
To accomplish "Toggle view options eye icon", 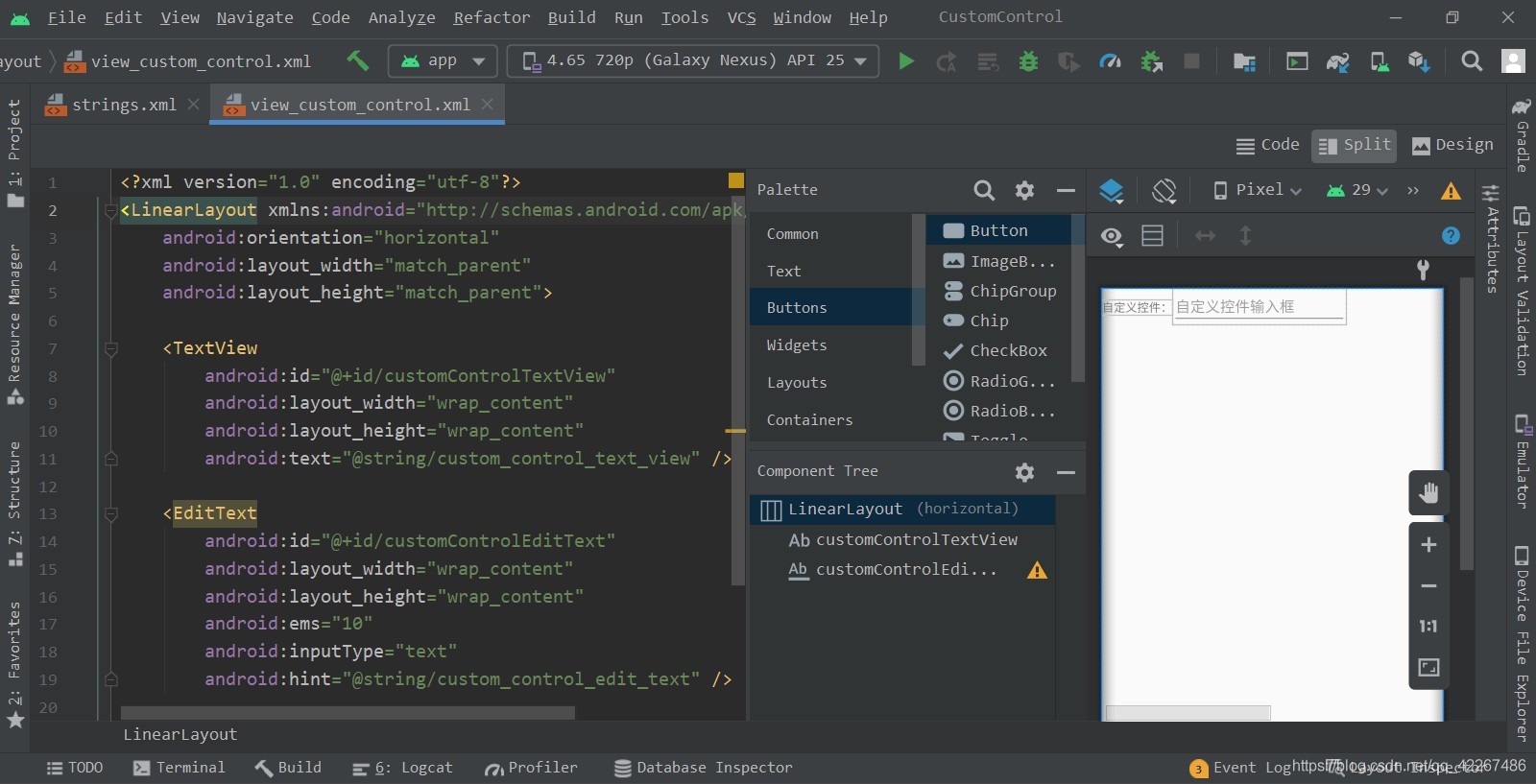I will click(1112, 236).
